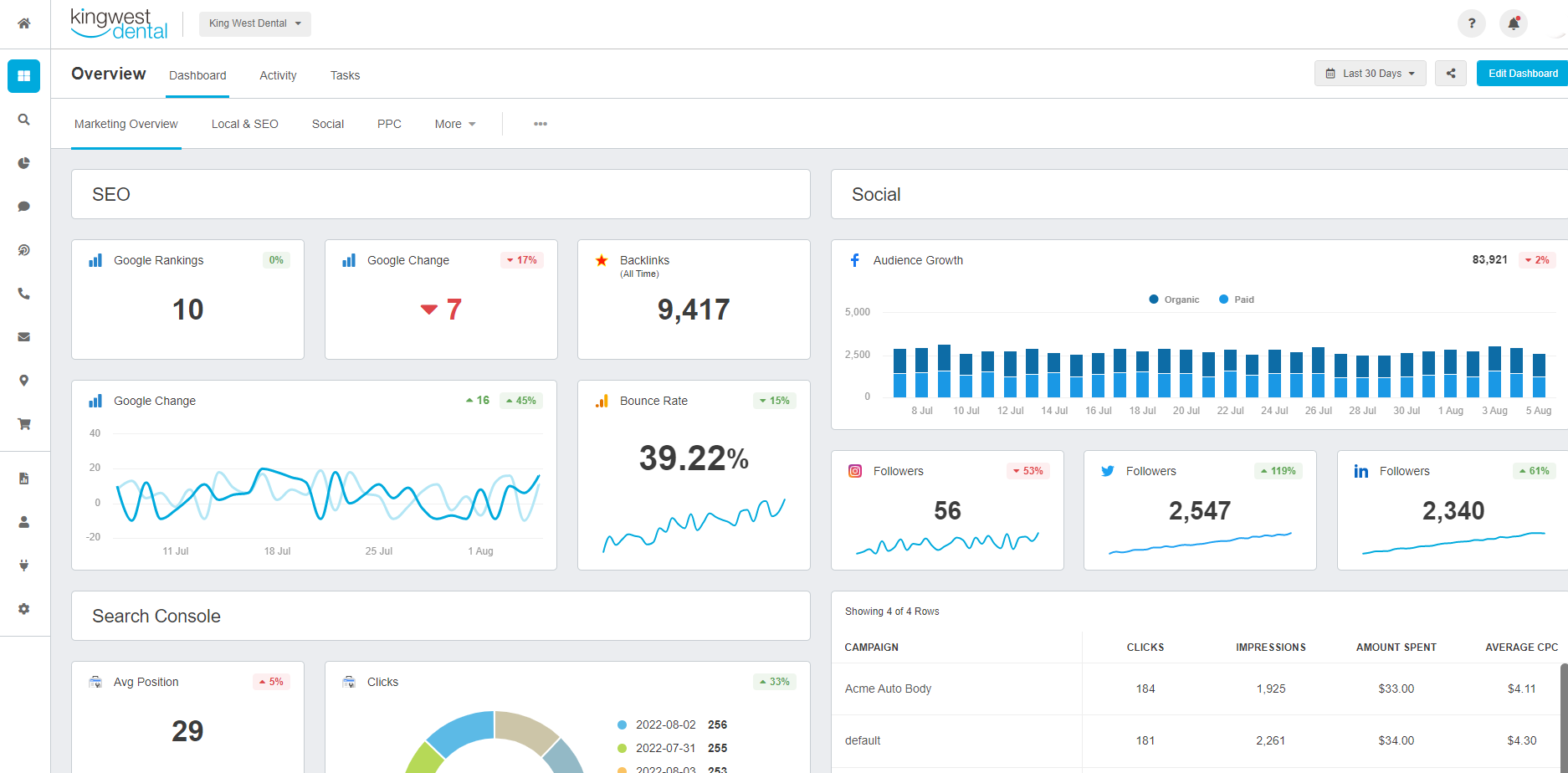Click the notification bell icon

coord(1513,23)
